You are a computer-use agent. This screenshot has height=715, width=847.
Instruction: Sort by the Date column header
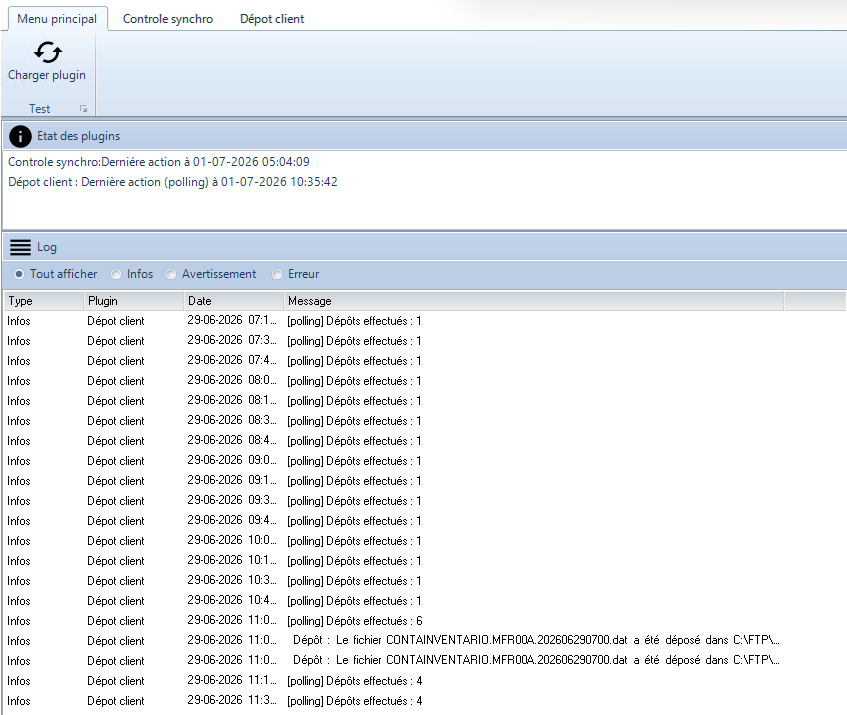(234, 301)
